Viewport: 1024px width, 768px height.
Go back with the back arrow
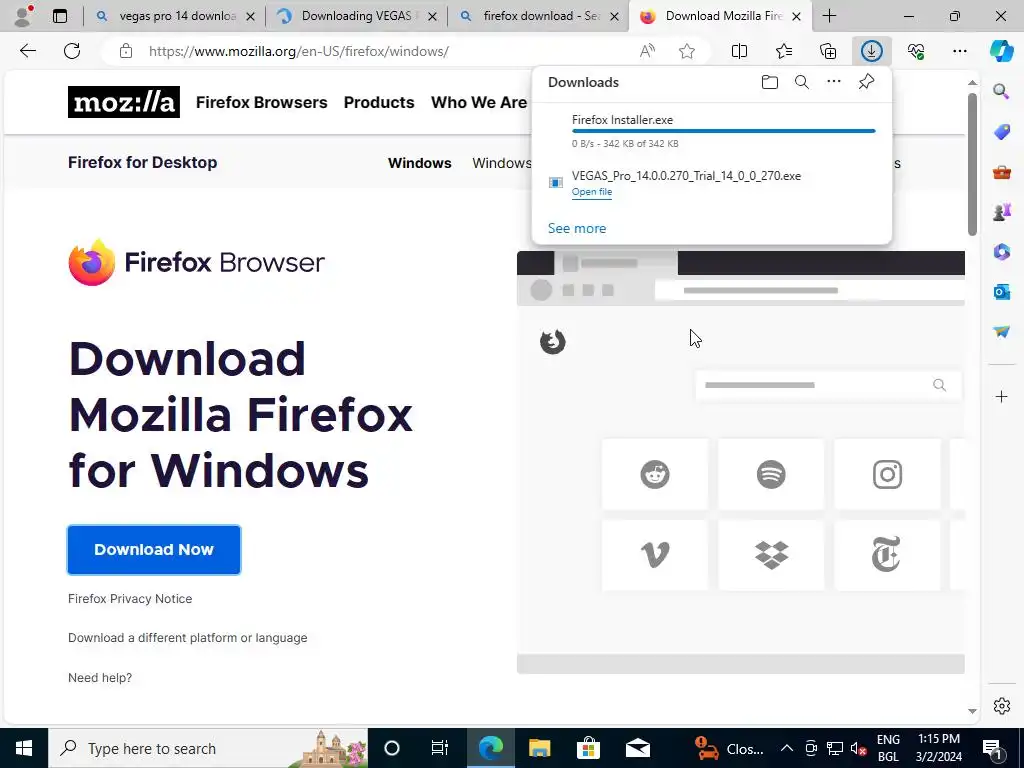pyautogui.click(x=27, y=51)
